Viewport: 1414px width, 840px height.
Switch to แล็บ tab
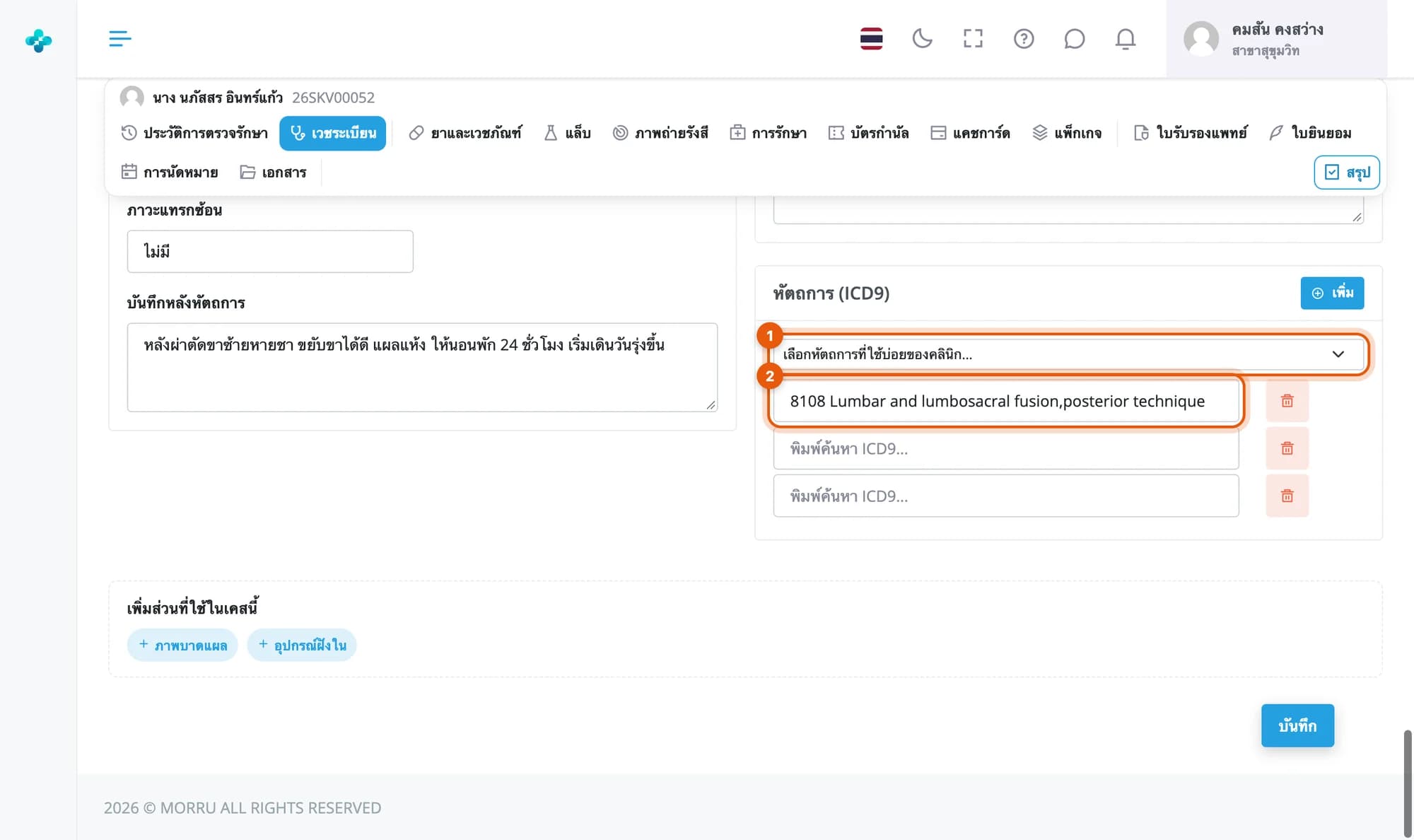coord(567,133)
